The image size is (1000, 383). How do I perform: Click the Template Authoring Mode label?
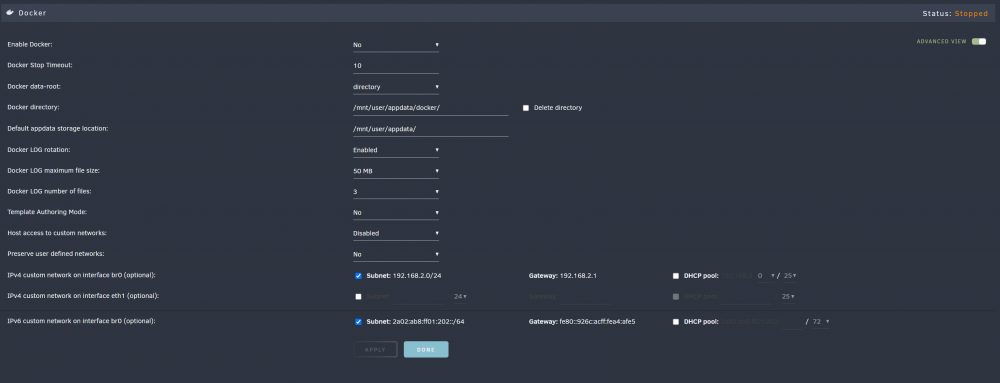47,212
